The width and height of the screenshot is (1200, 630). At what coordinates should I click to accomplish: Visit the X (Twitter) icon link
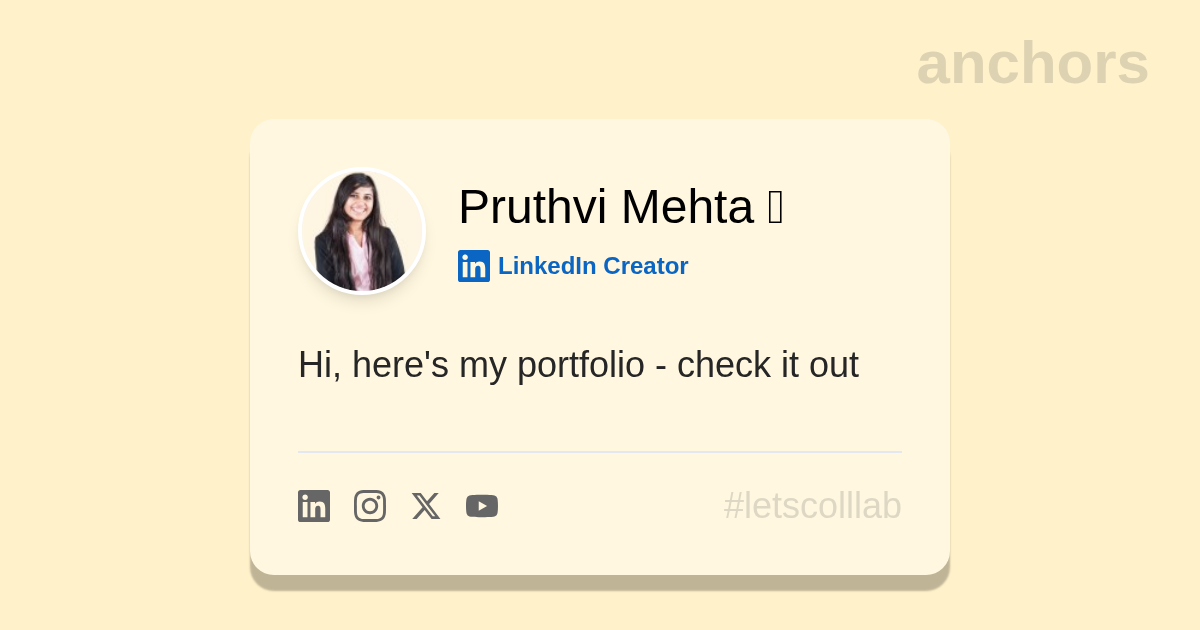click(x=426, y=506)
